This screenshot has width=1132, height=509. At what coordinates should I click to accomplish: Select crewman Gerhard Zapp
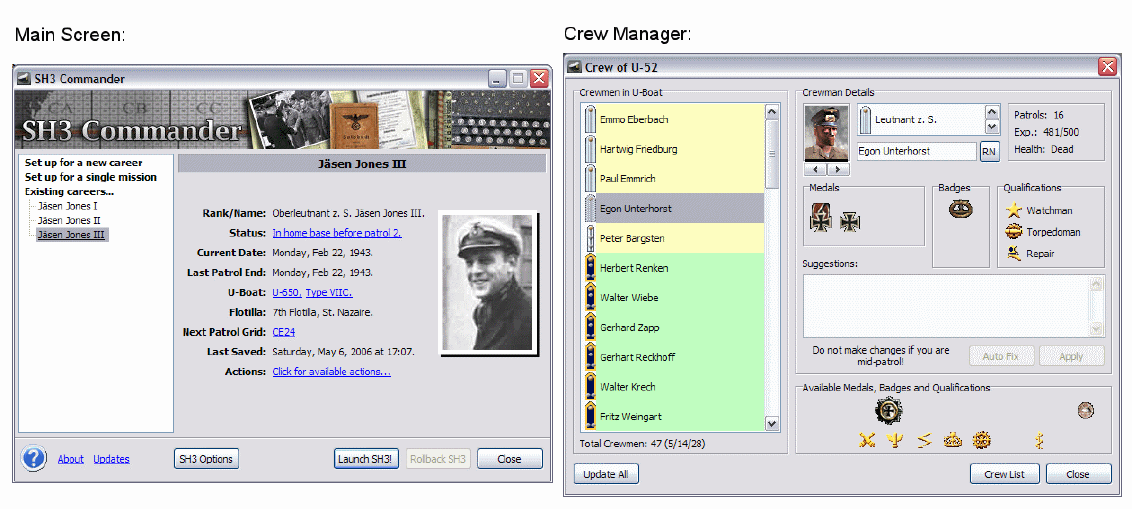click(673, 327)
